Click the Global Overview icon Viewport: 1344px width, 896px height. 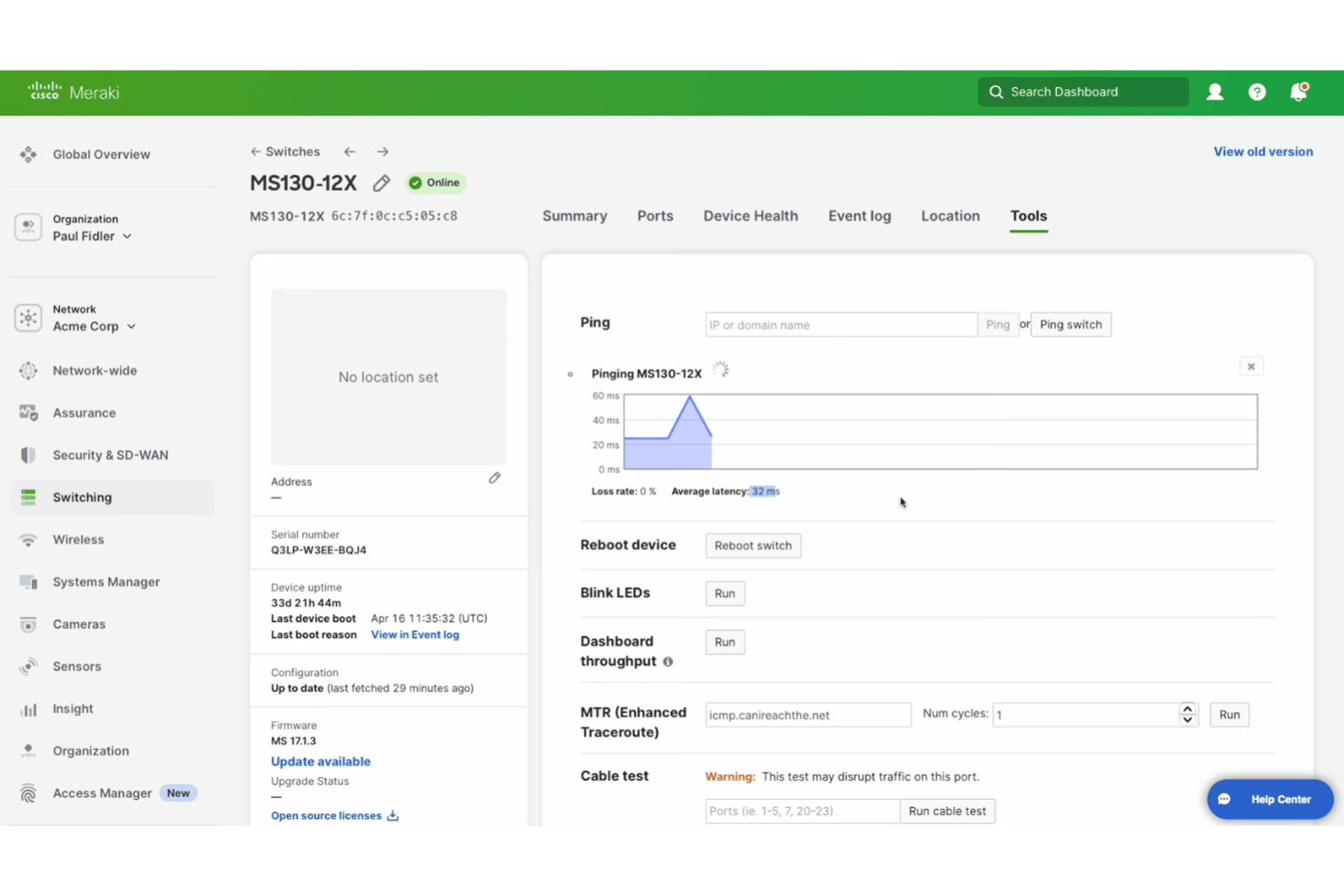click(x=28, y=154)
